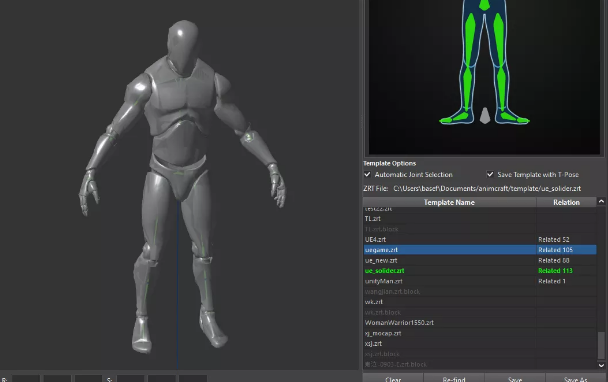The image size is (608, 382).
Task: Select the left shin bone in diagram
Action: [468, 87]
